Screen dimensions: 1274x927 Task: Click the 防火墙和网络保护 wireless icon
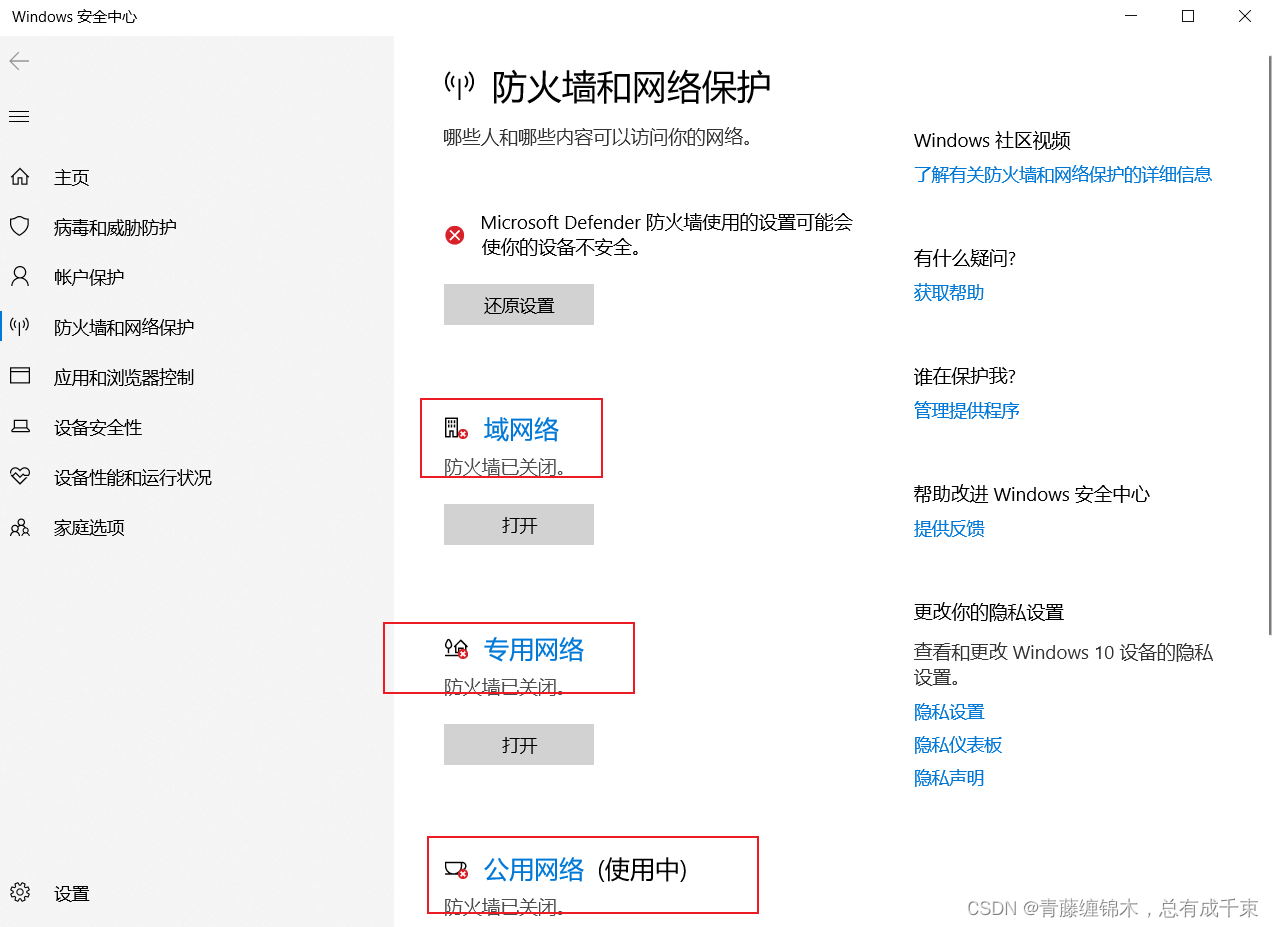[x=20, y=326]
